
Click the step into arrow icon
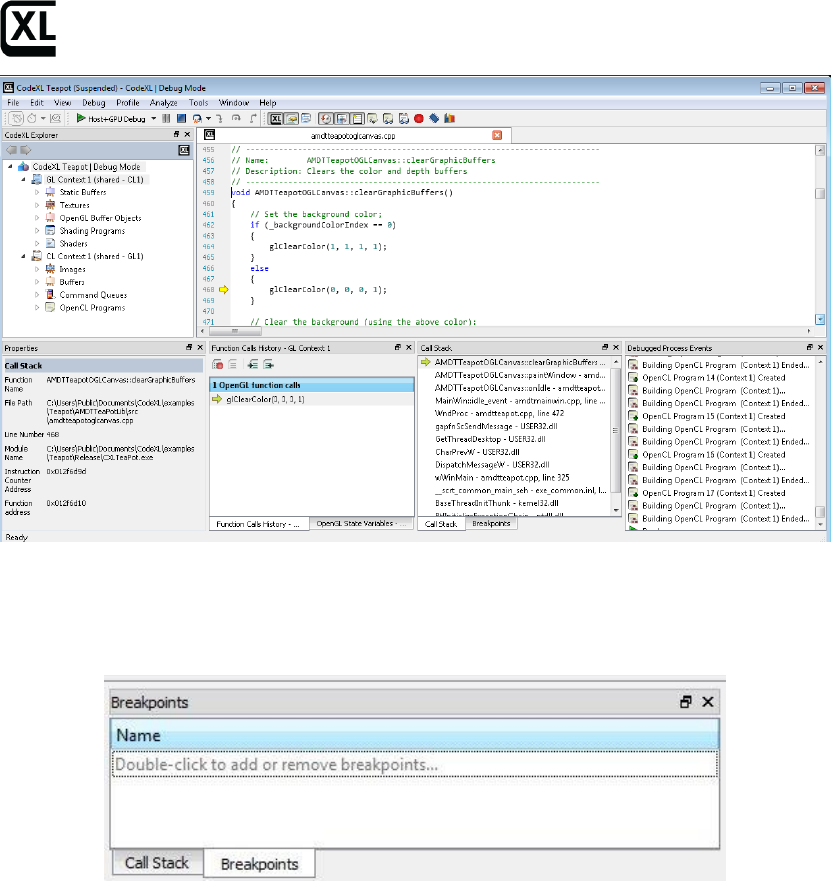click(219, 119)
